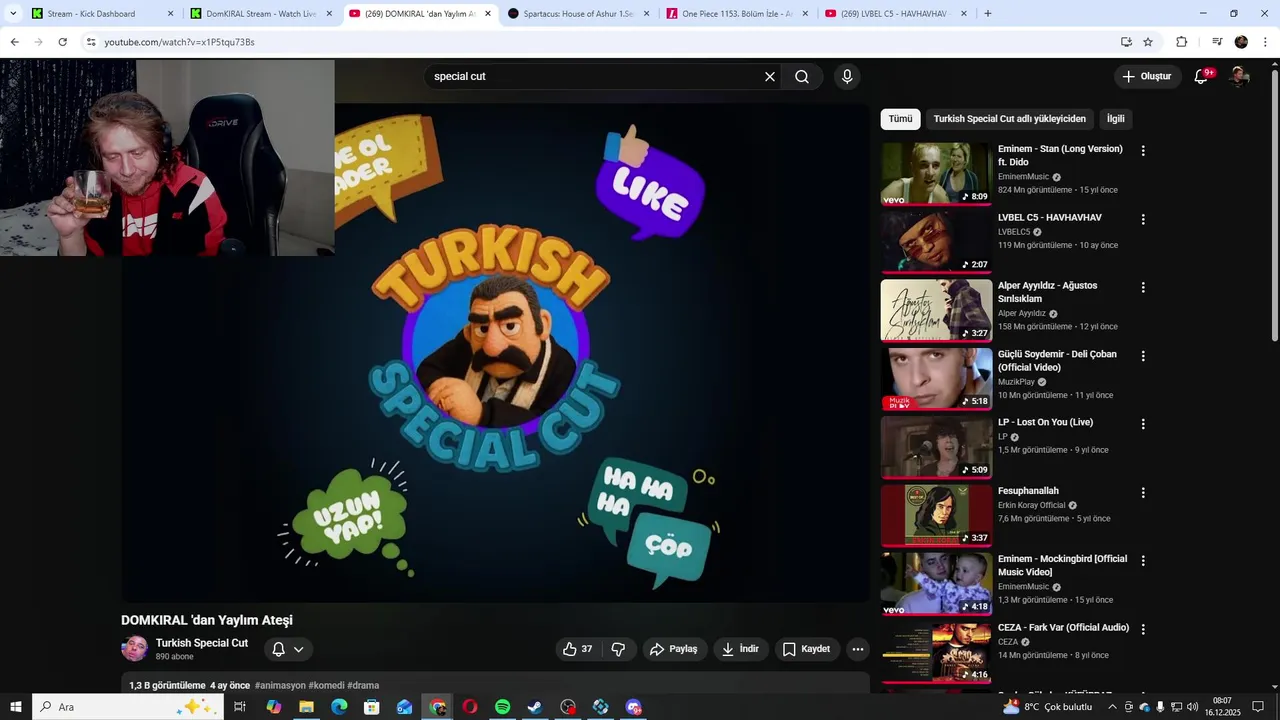This screenshot has width=1280, height=720.
Task: Open Windows Start menu
Action: (15, 707)
